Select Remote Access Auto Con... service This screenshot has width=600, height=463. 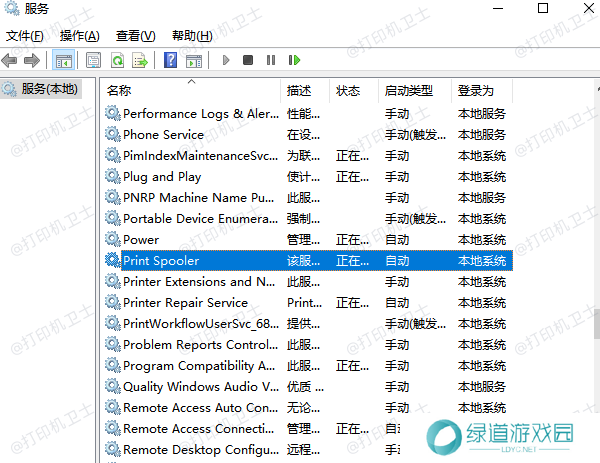308,408
